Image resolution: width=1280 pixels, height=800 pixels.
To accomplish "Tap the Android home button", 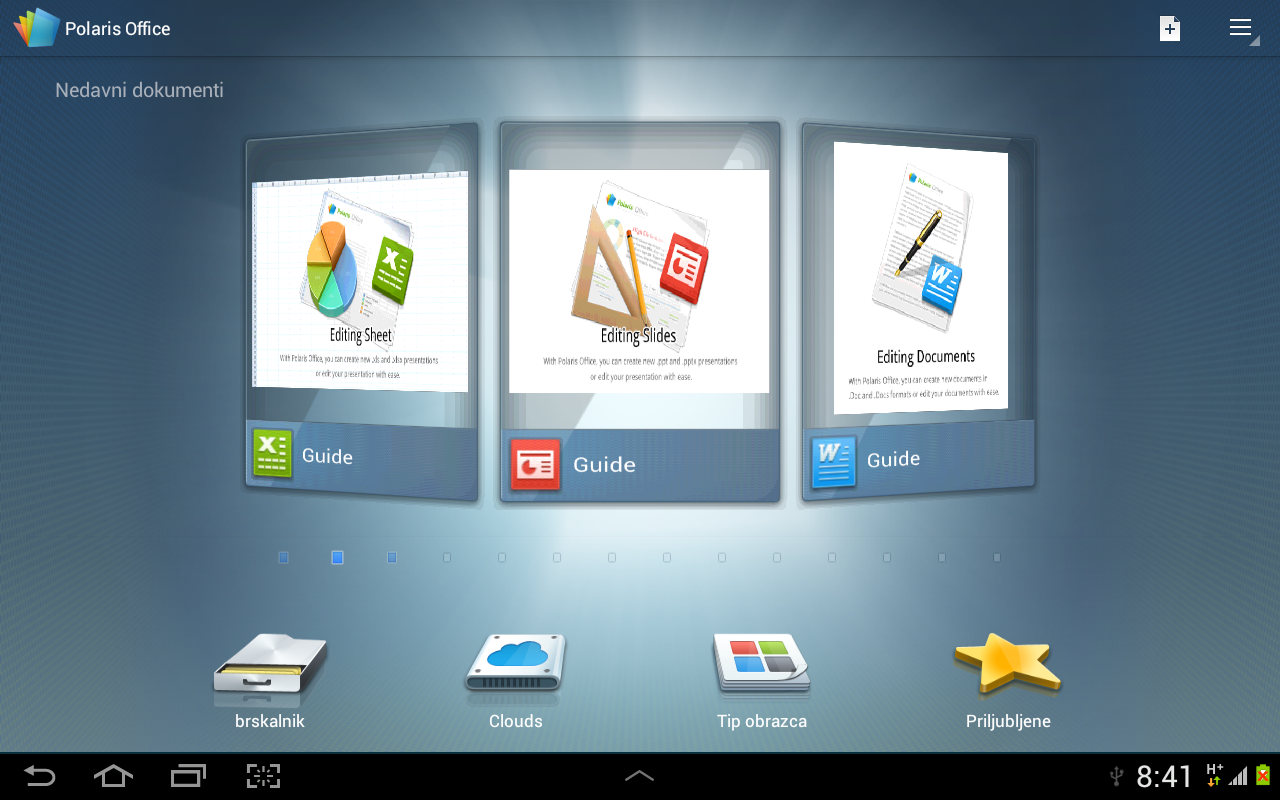I will [113, 776].
